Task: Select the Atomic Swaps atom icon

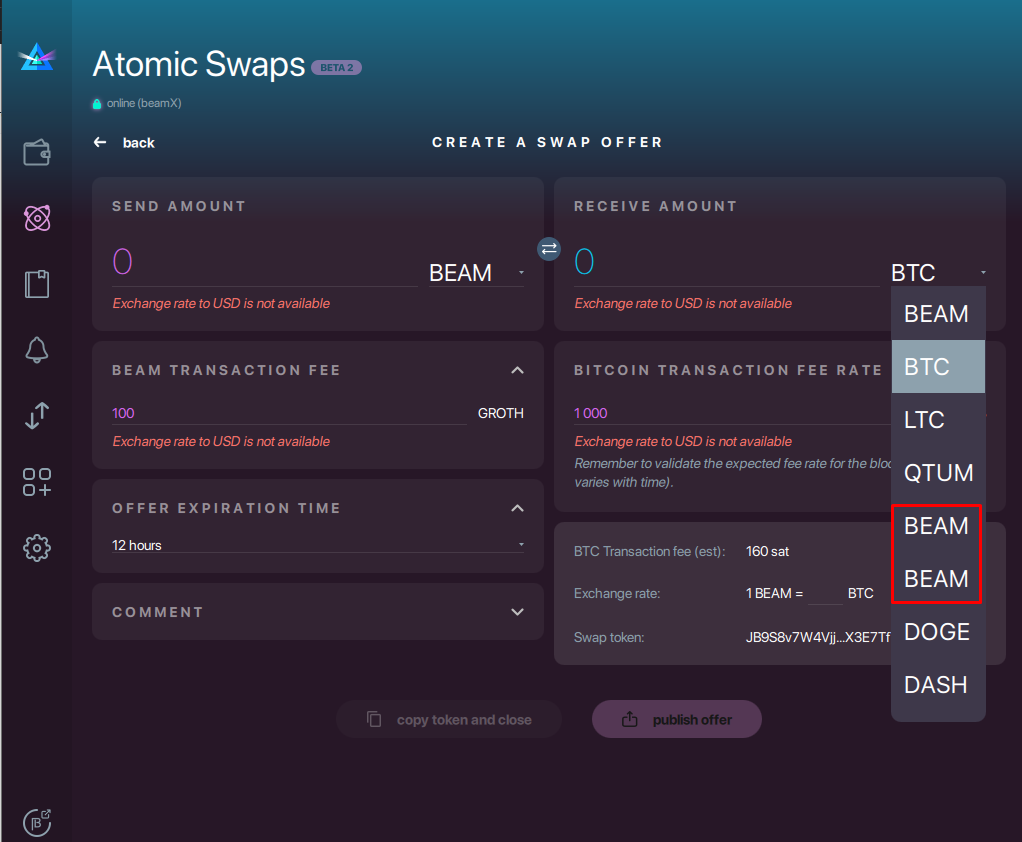Action: [x=36, y=218]
